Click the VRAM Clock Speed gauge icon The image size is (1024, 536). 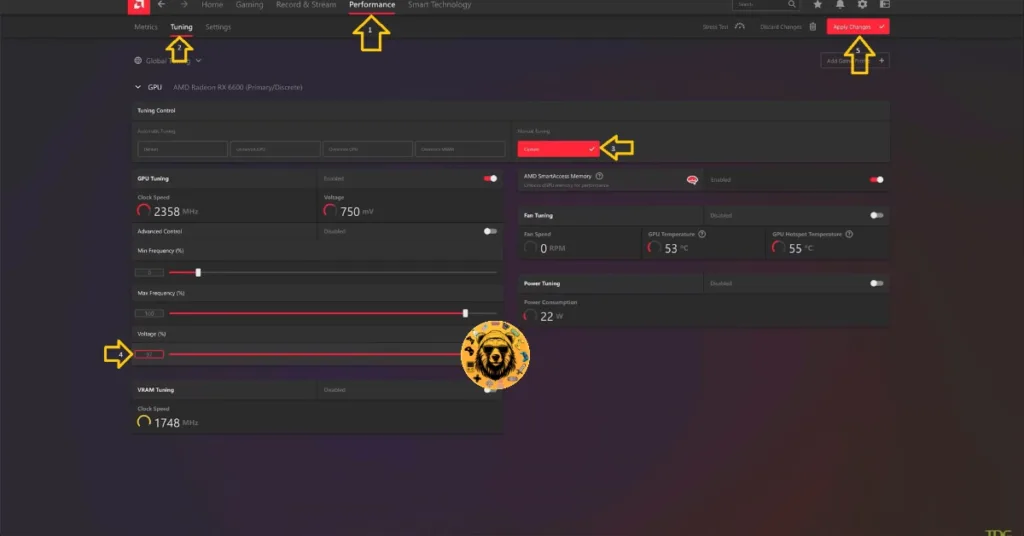coord(144,422)
